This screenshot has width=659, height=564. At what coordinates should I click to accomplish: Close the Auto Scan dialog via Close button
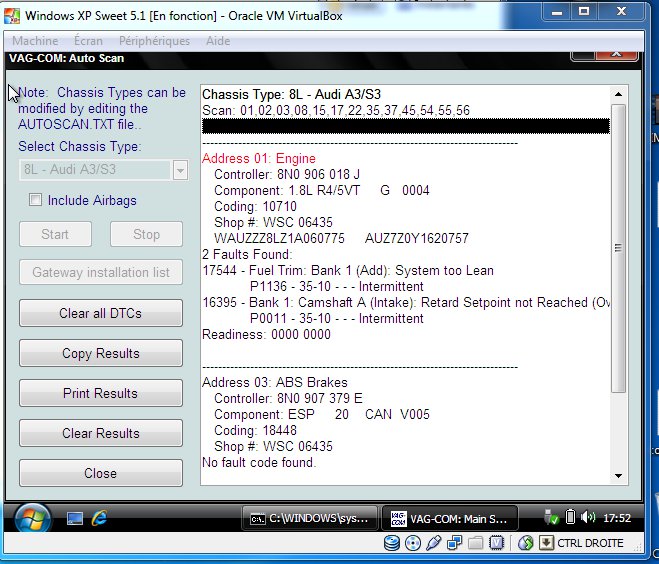click(x=100, y=473)
